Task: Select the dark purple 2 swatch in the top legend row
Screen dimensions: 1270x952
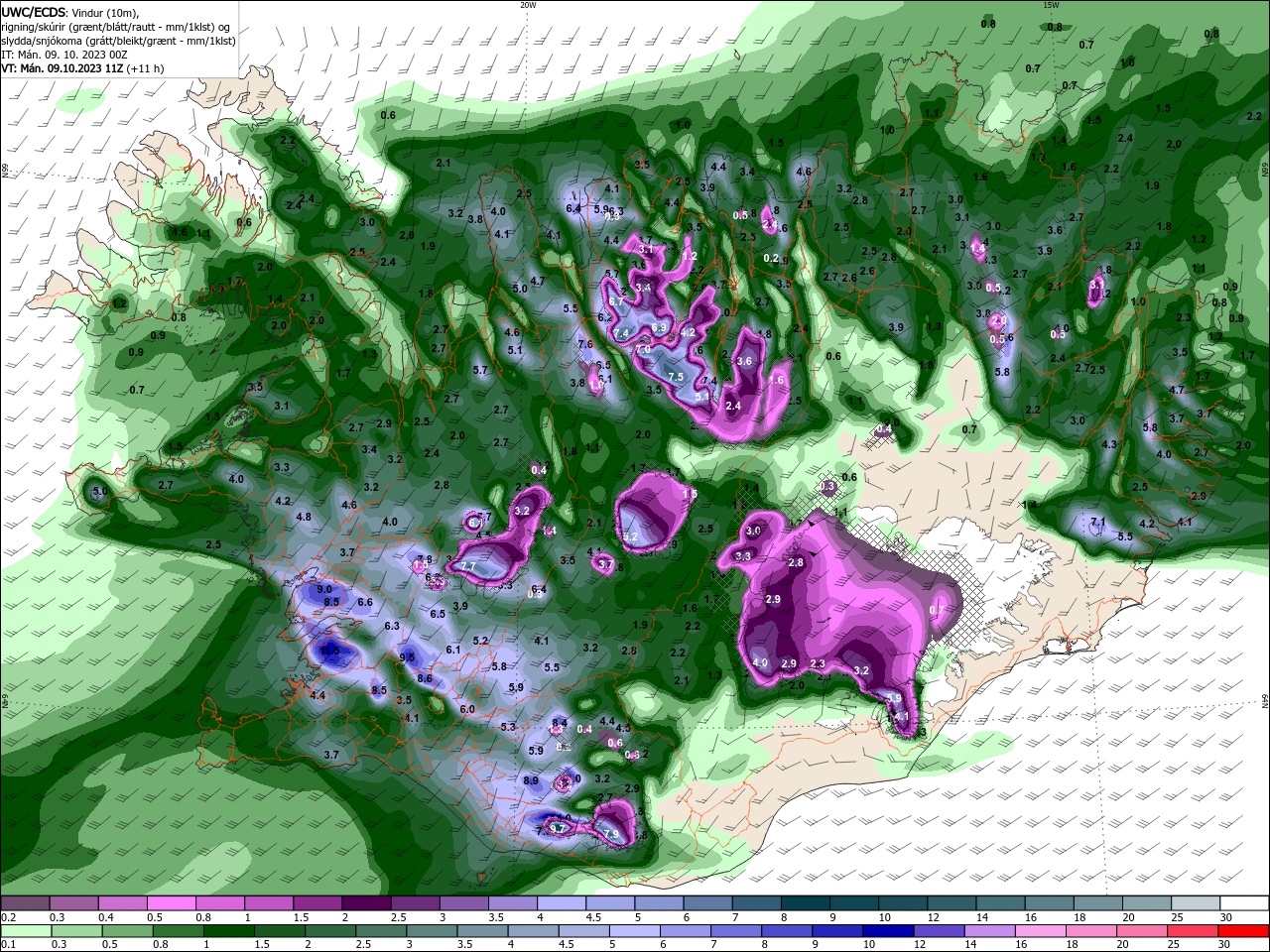Action: (x=366, y=903)
